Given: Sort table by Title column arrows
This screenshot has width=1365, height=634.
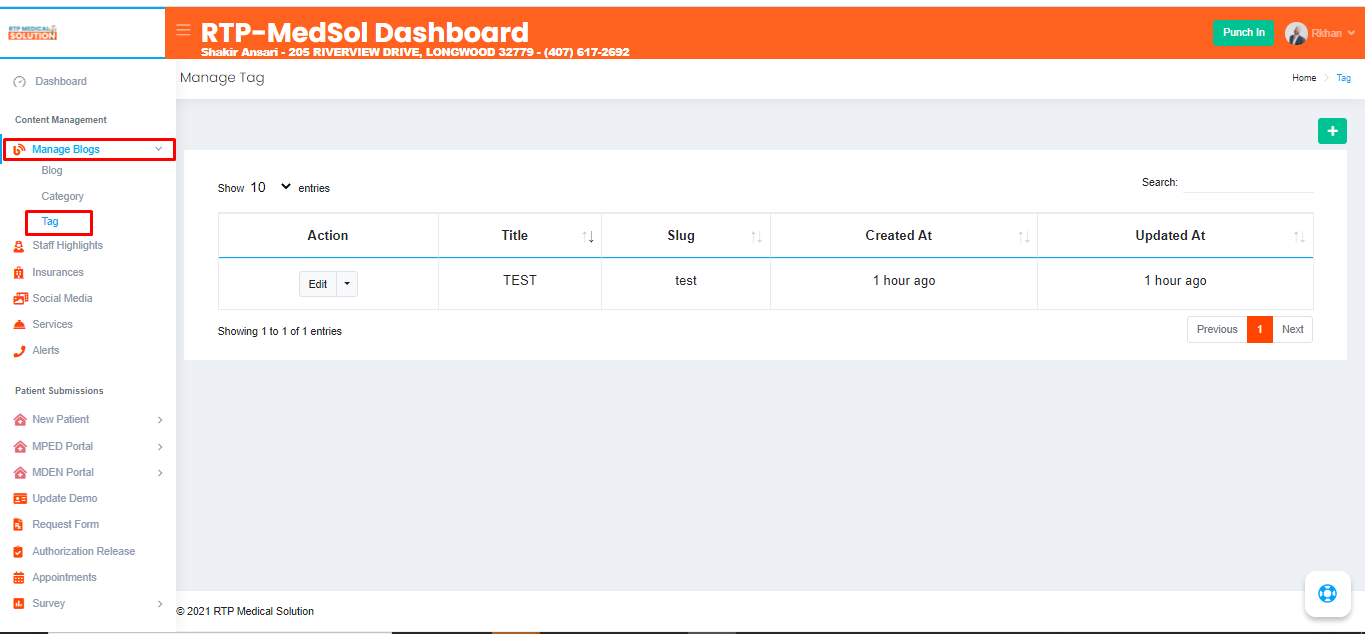Looking at the screenshot, I should 588,236.
